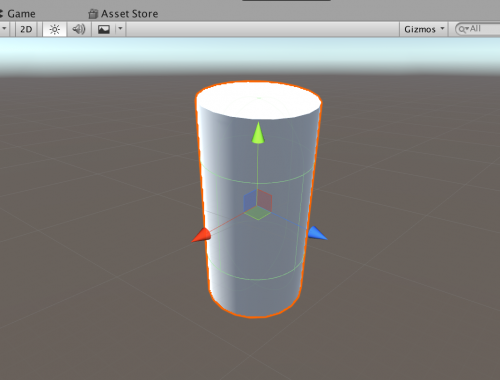Select the cylinder's white top face
This screenshot has width=500, height=380.
(x=259, y=100)
